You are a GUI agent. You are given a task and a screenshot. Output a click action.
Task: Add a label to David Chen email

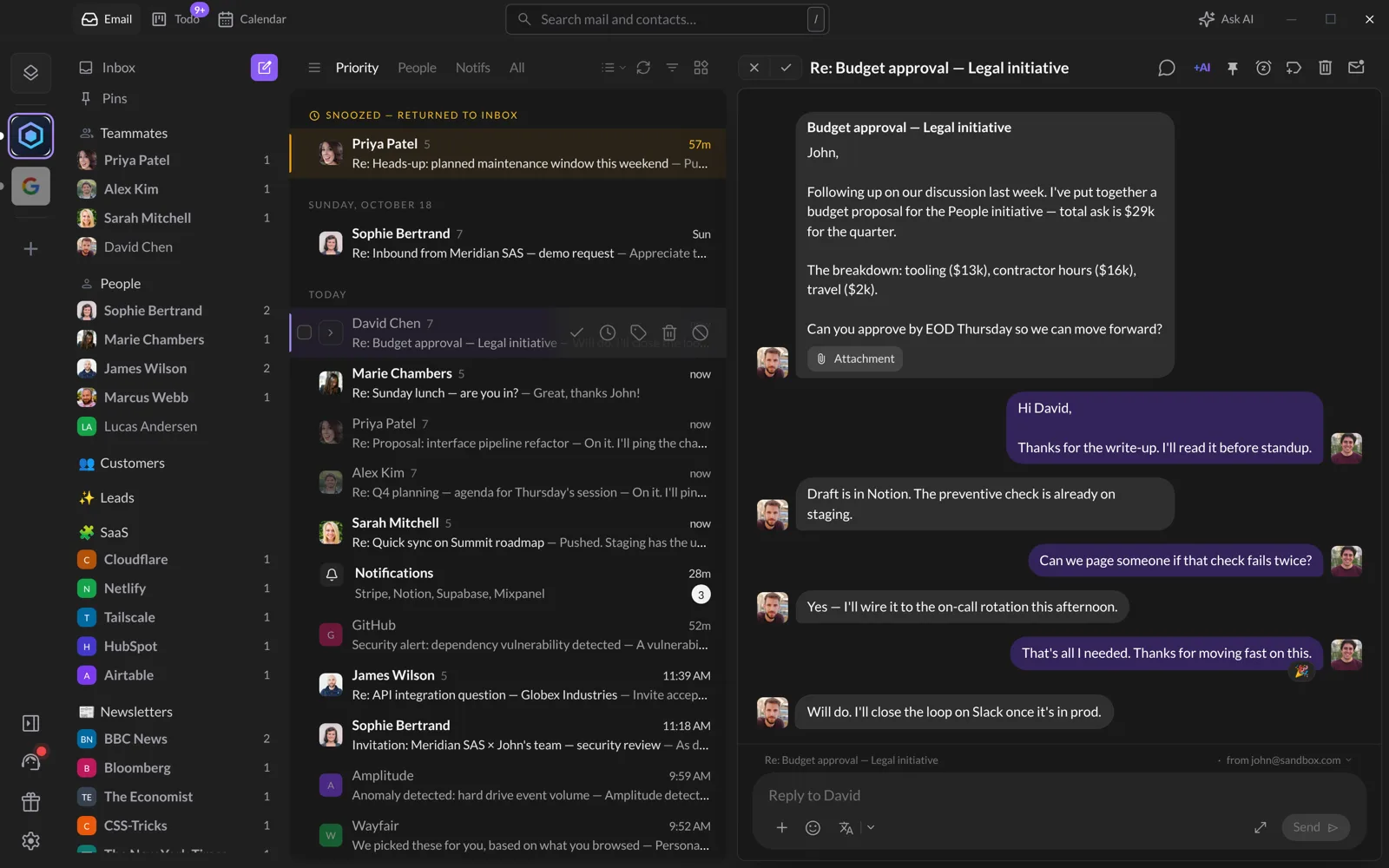638,332
